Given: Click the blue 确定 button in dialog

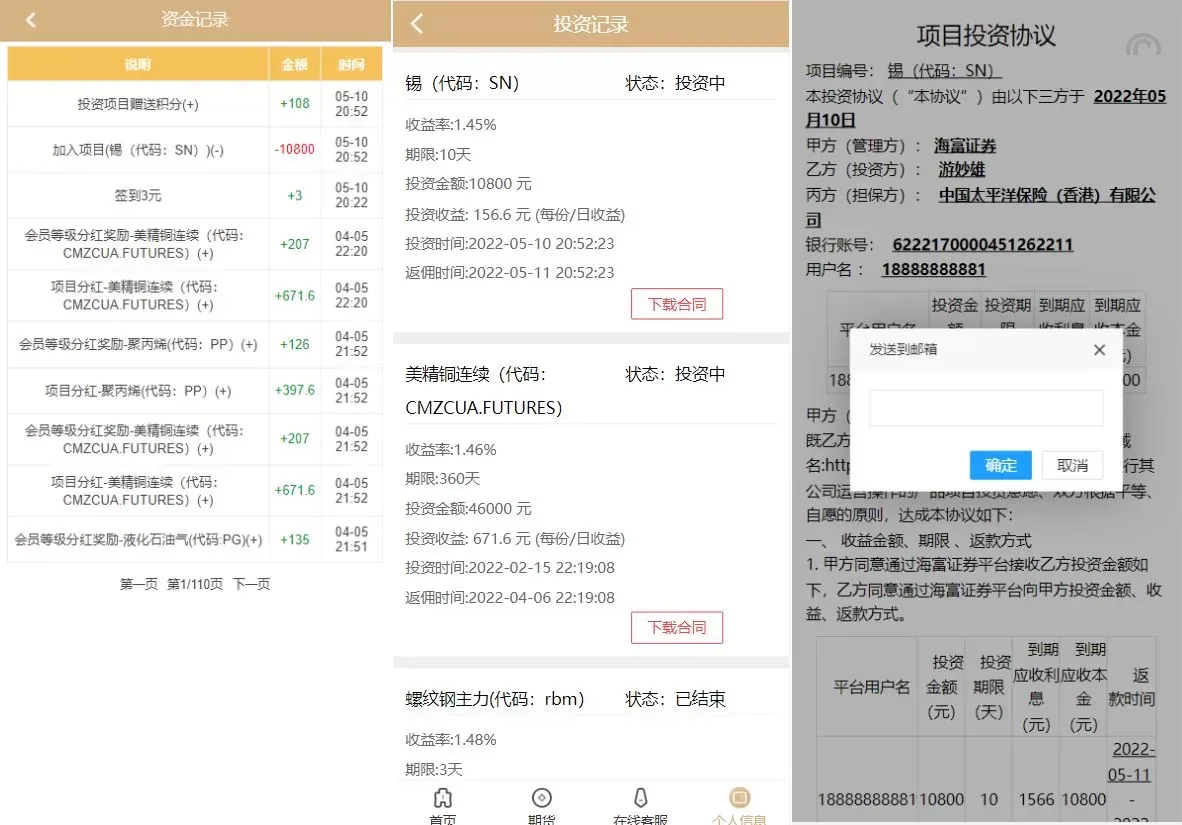Looking at the screenshot, I should pos(1000,465).
